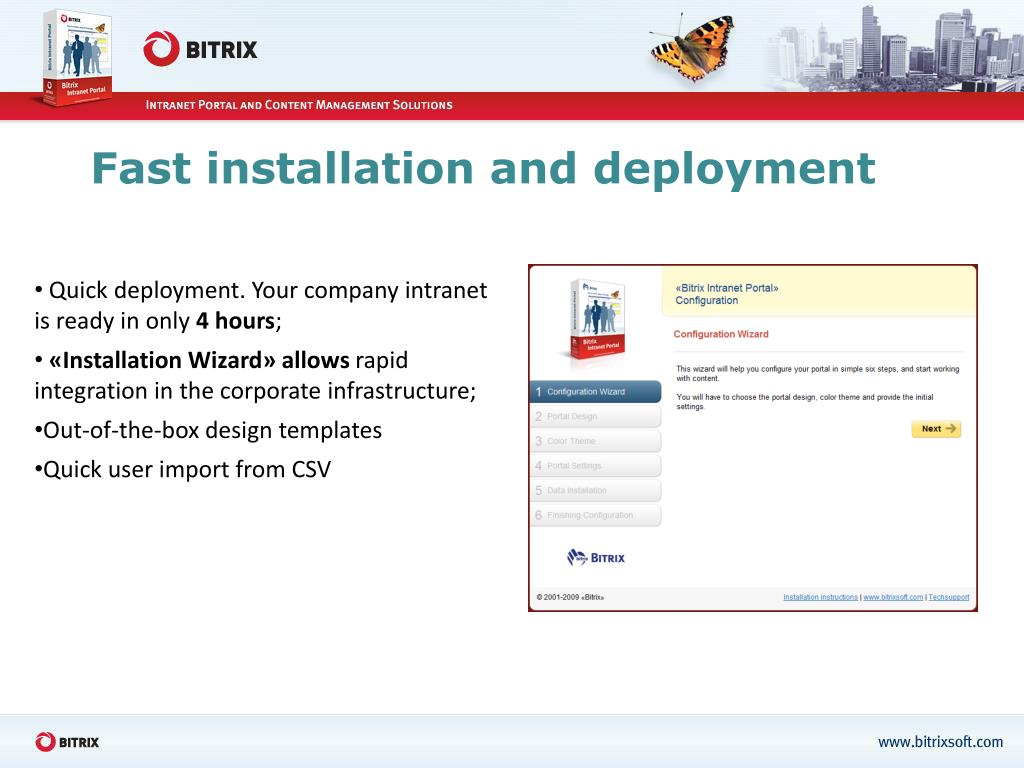Viewport: 1024px width, 768px height.
Task: Select step 6 Finishing Configuration
Action: tap(596, 515)
